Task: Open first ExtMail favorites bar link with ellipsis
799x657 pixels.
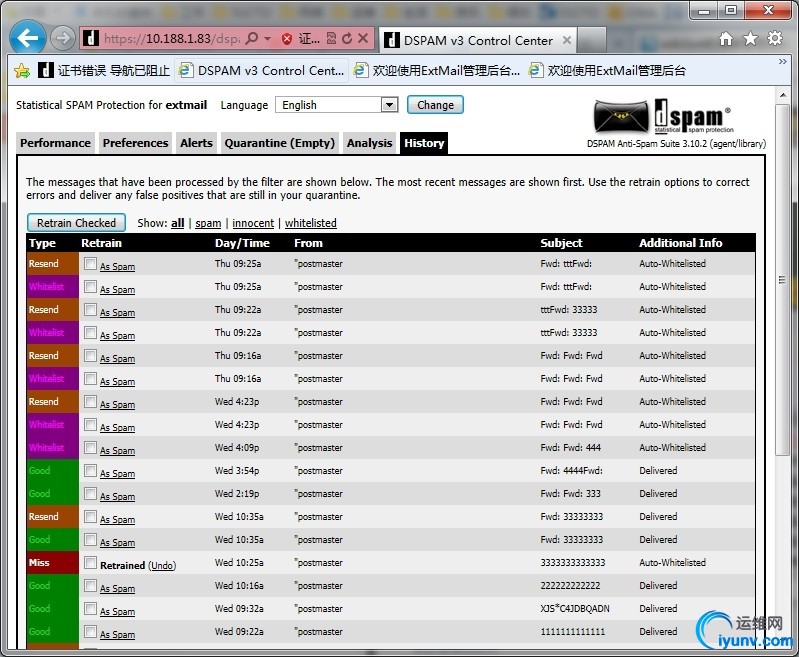Action: pos(437,70)
